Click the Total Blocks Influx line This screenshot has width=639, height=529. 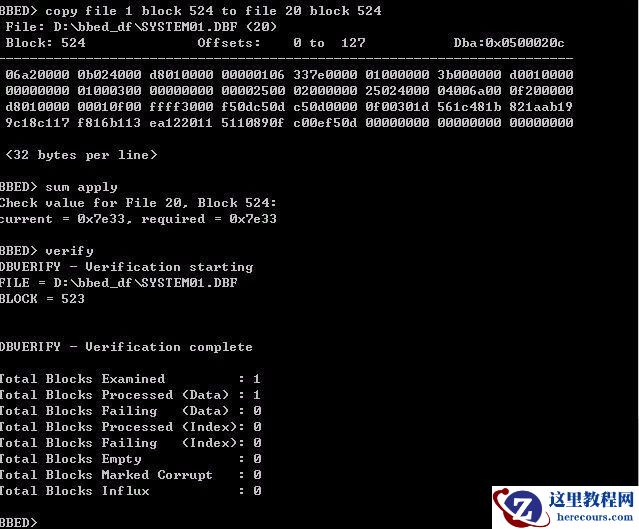pyautogui.click(x=130, y=490)
